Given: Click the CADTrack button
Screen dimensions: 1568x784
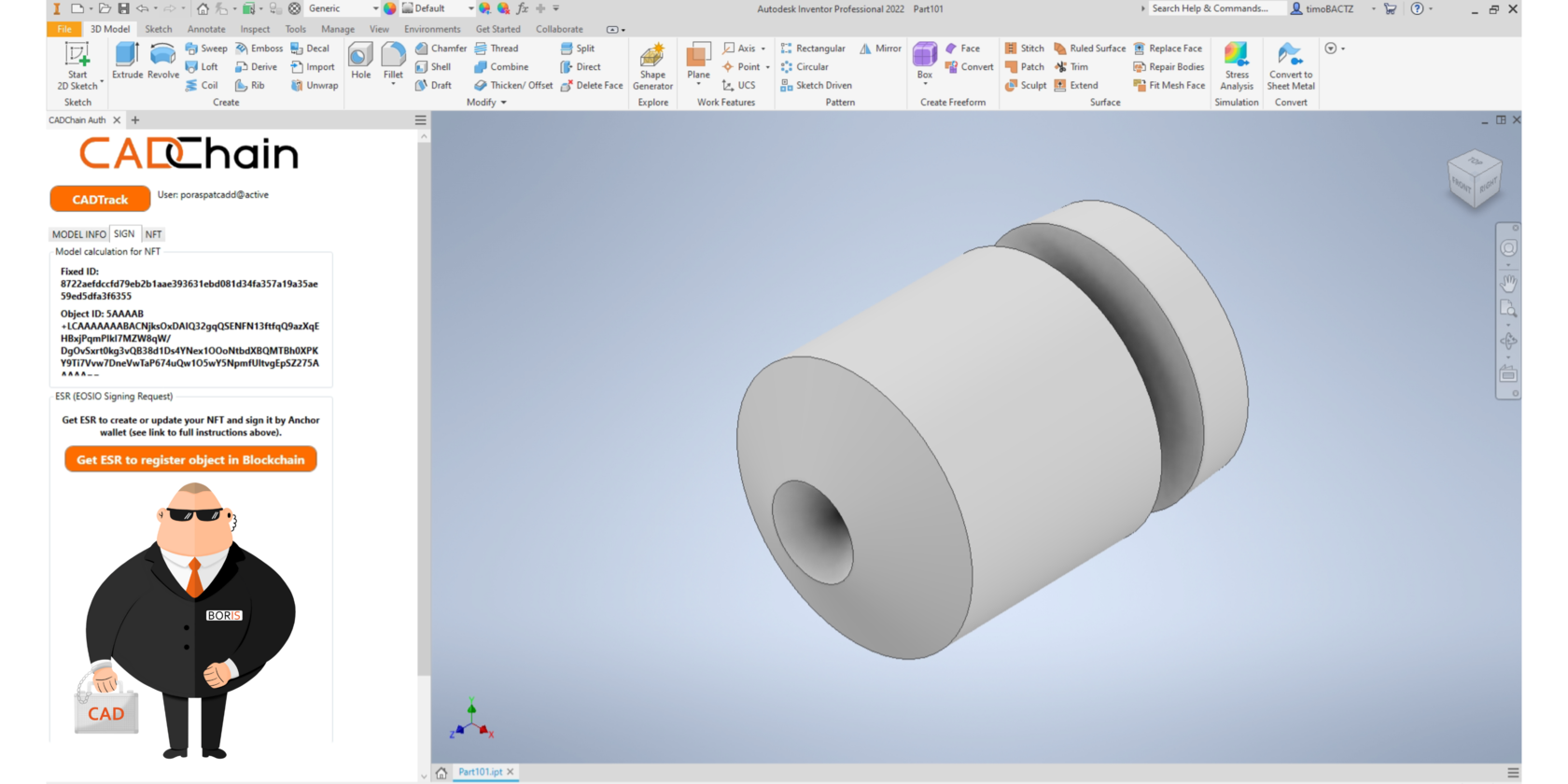Looking at the screenshot, I should click(100, 199).
